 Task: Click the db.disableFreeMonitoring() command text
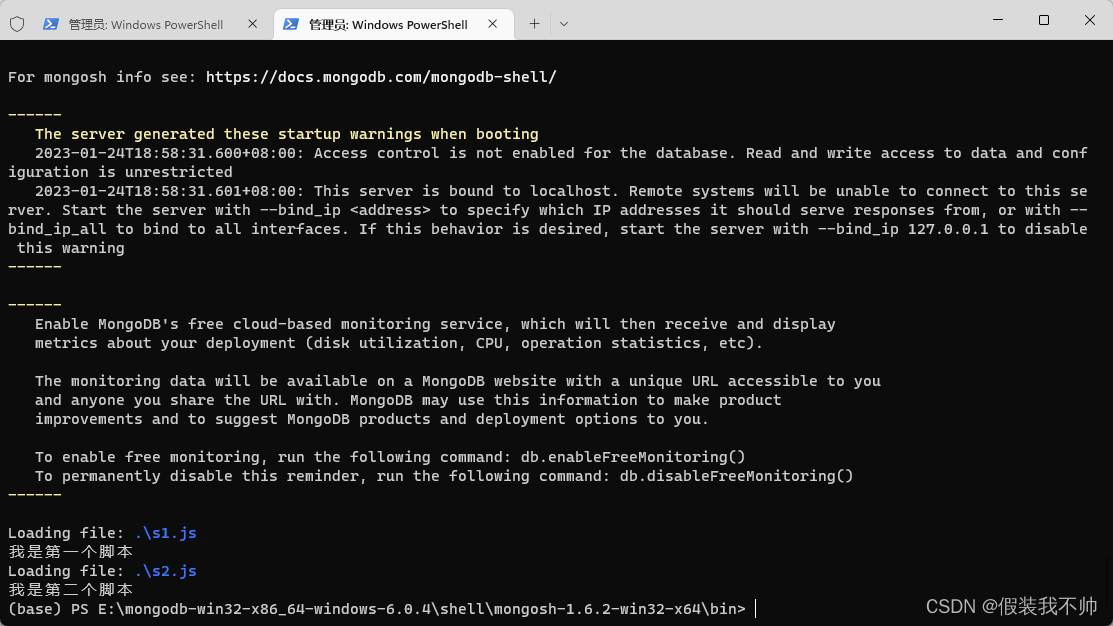pyautogui.click(x=737, y=476)
